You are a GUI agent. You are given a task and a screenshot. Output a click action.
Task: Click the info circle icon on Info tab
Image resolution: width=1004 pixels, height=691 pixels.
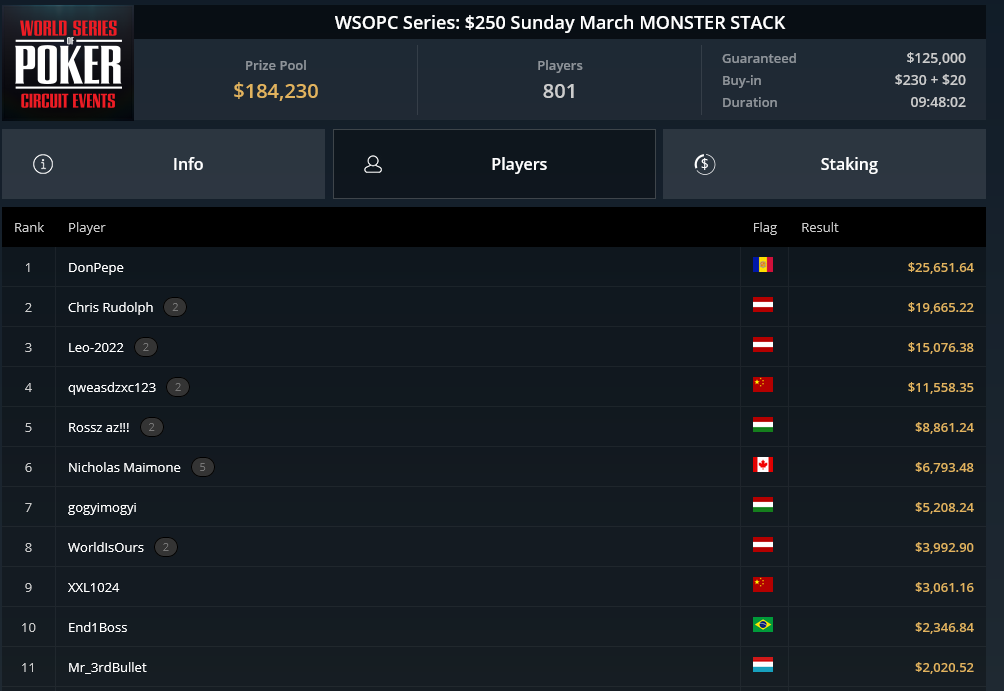[43, 164]
